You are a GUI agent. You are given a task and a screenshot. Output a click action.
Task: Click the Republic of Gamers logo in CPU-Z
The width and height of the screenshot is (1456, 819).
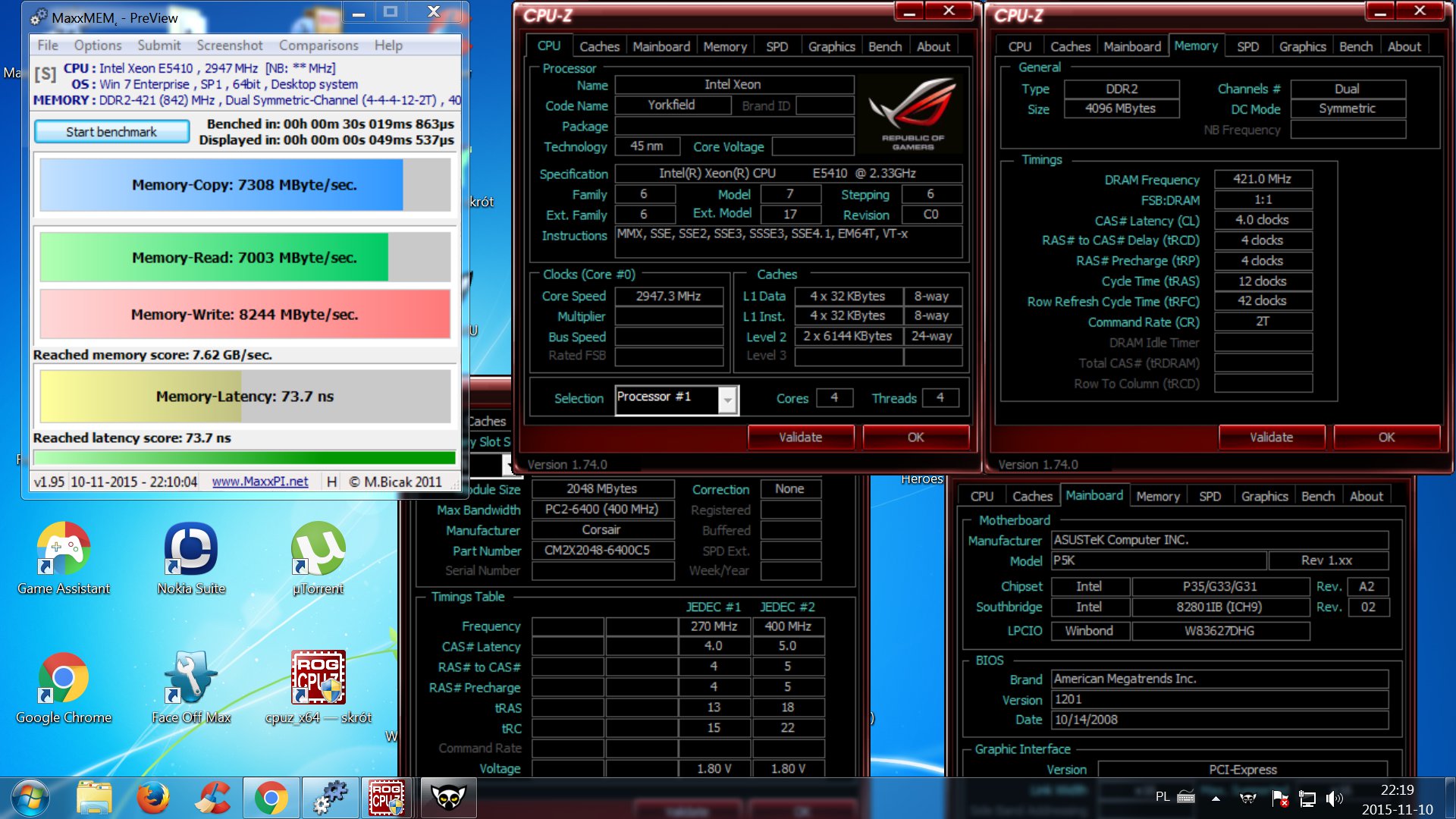point(912,114)
